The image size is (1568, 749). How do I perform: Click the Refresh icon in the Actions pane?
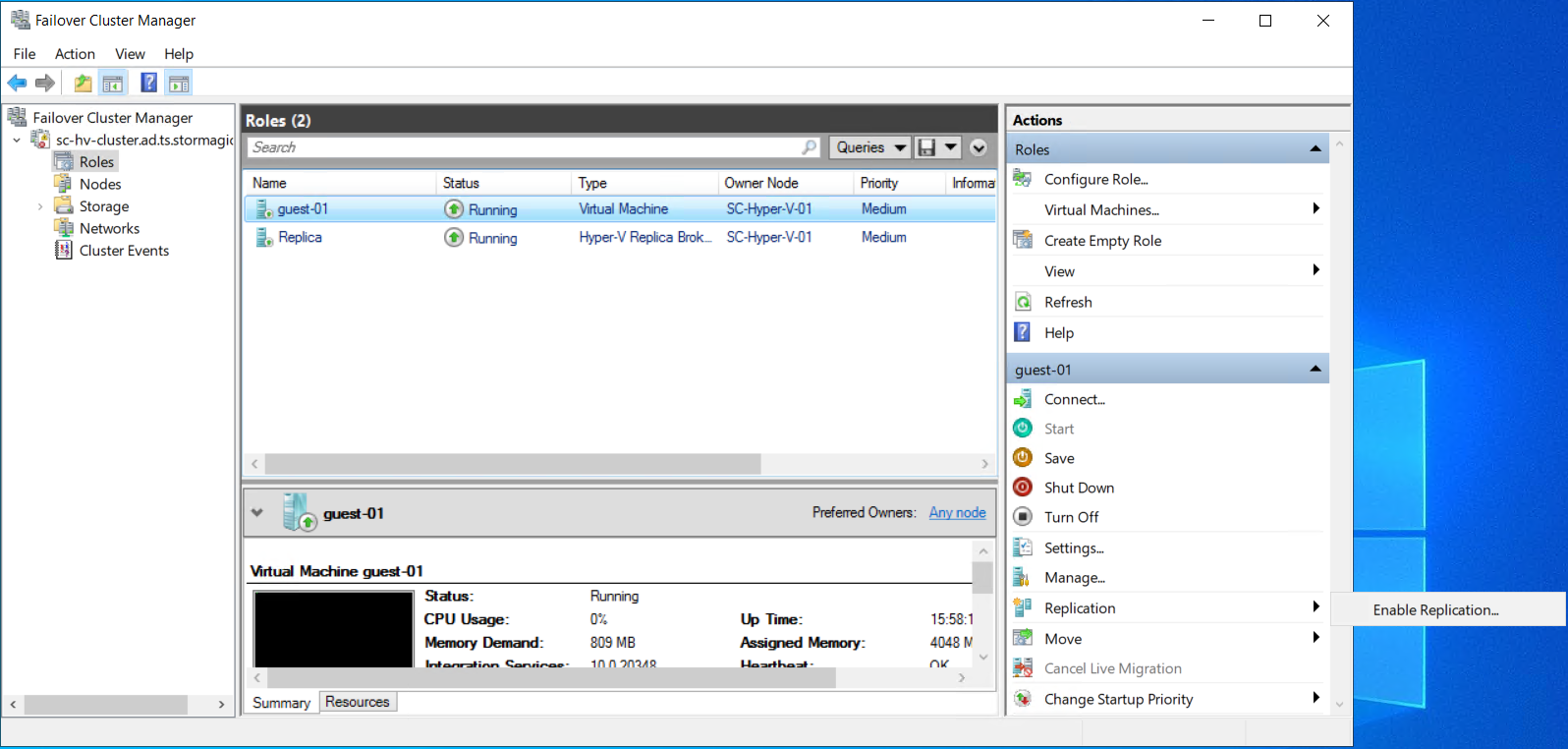(x=1023, y=302)
